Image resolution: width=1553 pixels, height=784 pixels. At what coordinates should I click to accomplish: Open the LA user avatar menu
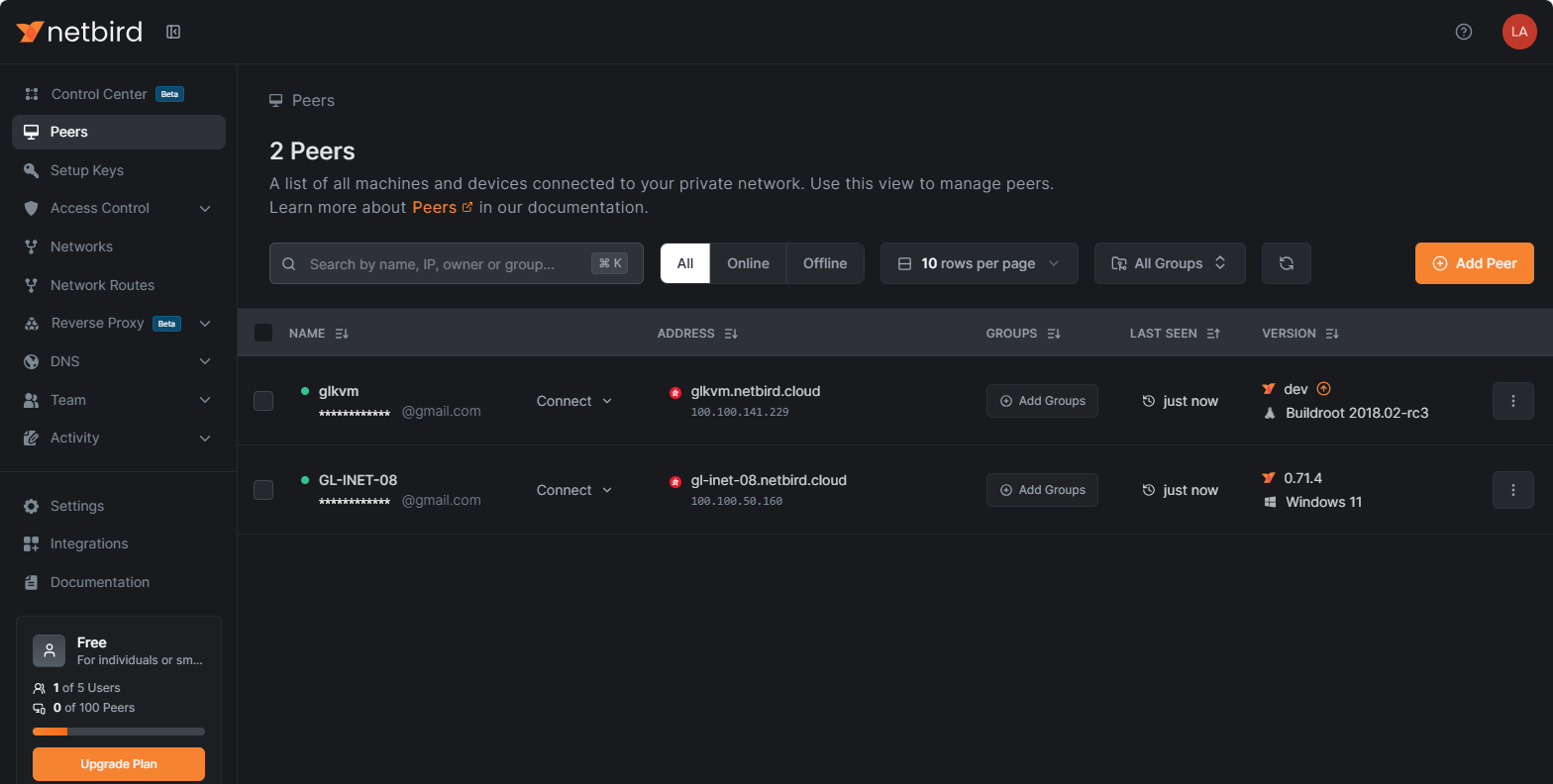(x=1519, y=32)
